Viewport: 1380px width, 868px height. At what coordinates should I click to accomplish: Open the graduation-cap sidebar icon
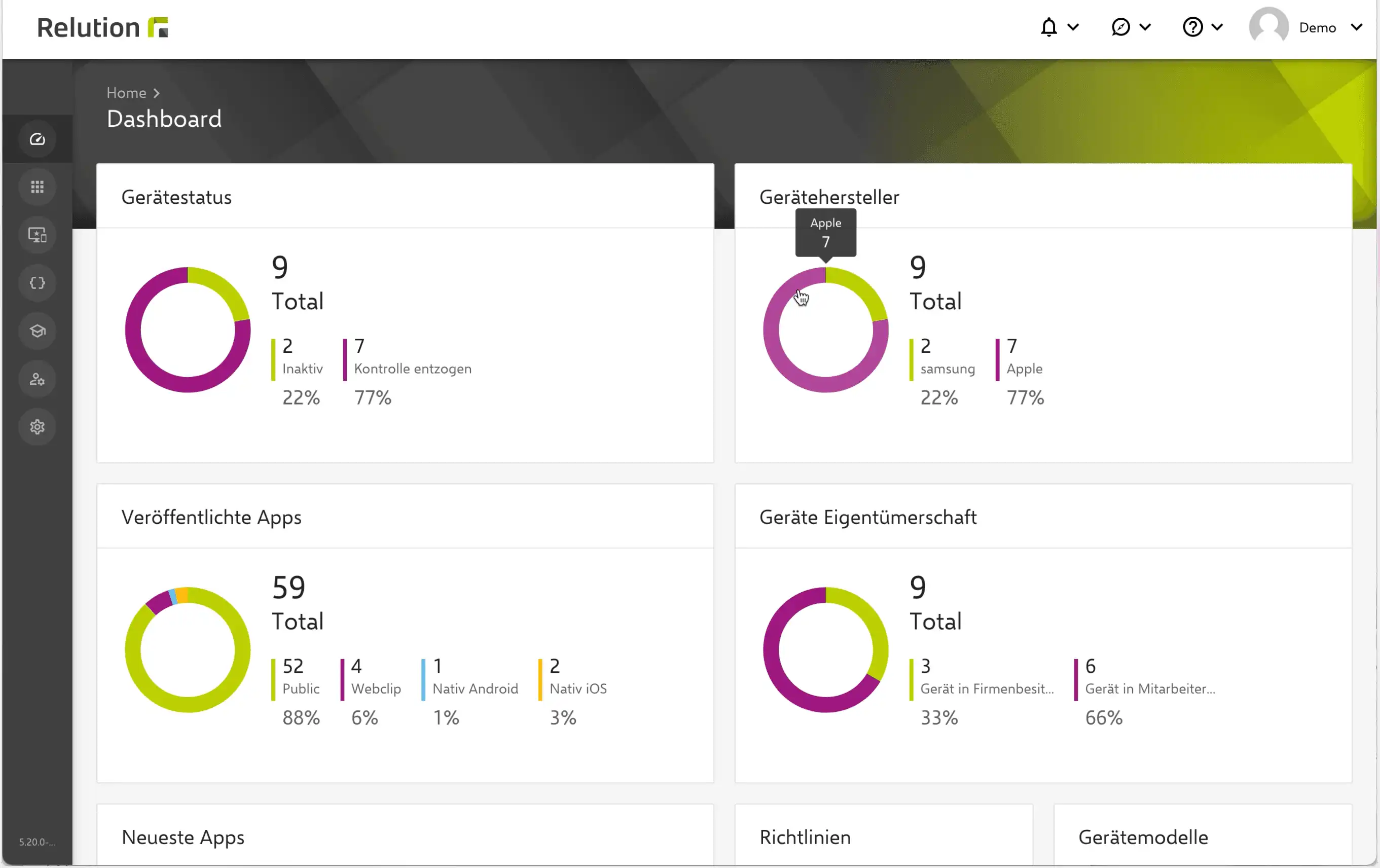point(37,331)
